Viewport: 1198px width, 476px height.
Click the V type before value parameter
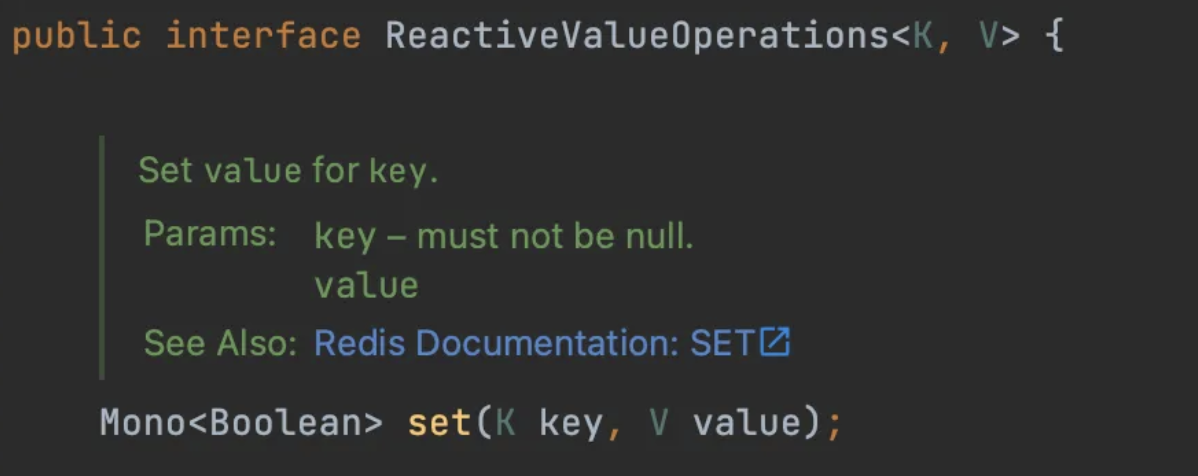click(659, 423)
